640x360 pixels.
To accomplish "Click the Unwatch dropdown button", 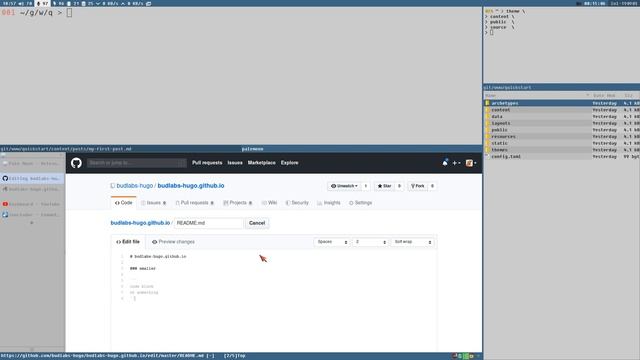I will (344, 186).
